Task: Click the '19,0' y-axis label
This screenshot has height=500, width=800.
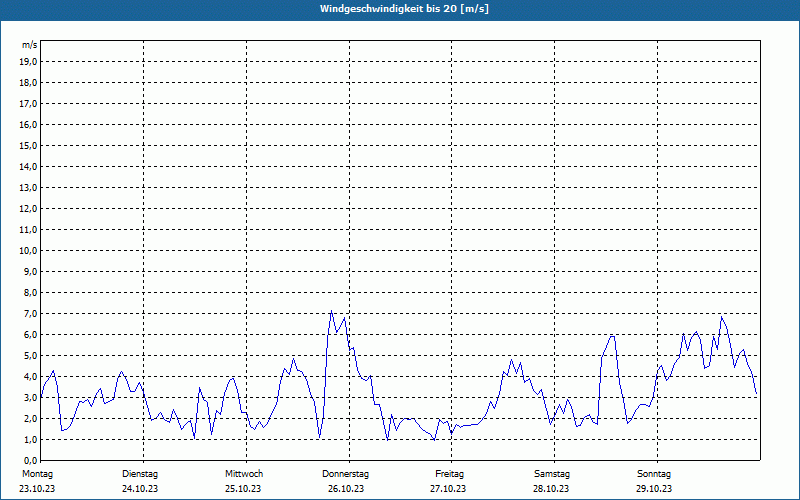Action: pos(27,62)
